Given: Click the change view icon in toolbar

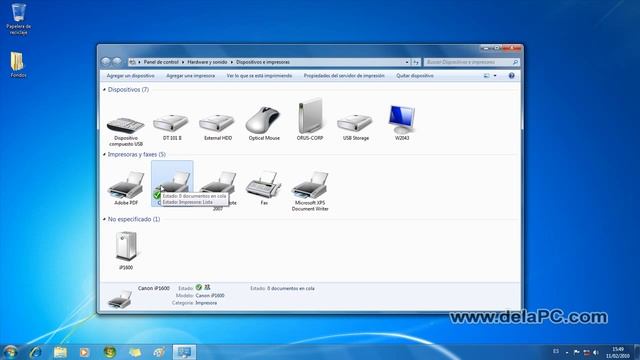Looking at the screenshot, I should click(x=487, y=76).
